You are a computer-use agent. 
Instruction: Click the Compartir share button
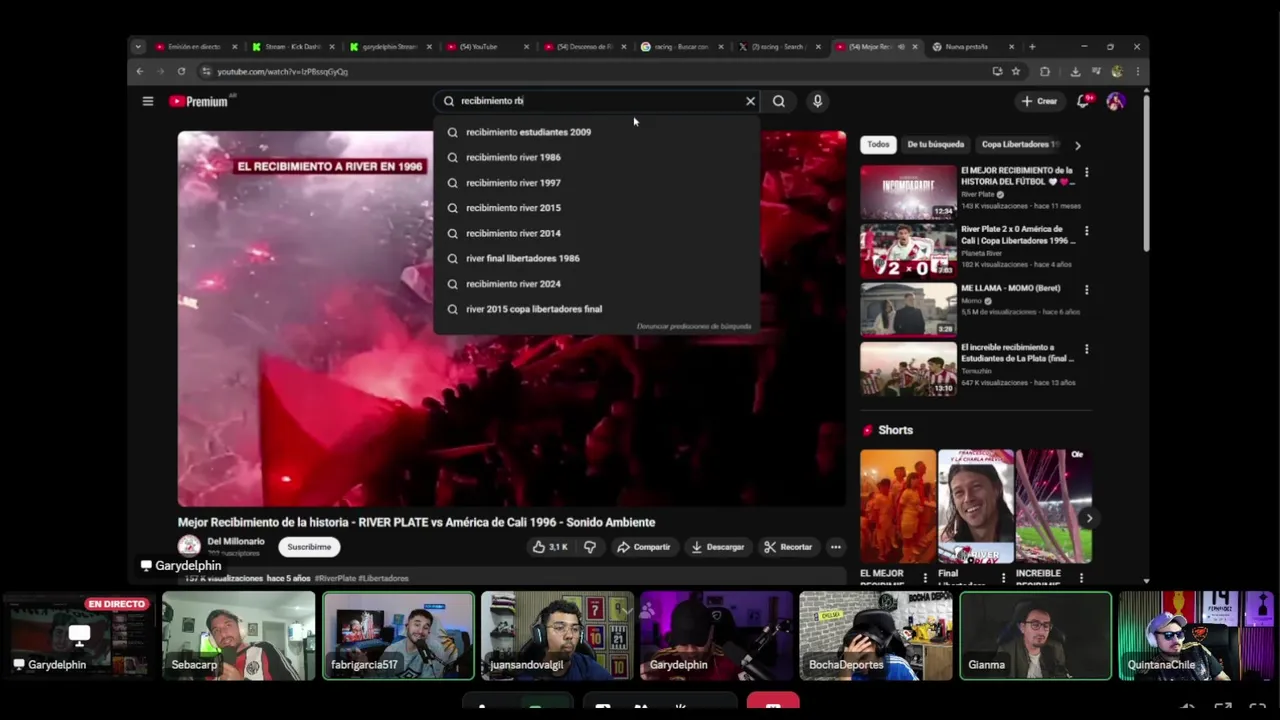click(x=644, y=547)
